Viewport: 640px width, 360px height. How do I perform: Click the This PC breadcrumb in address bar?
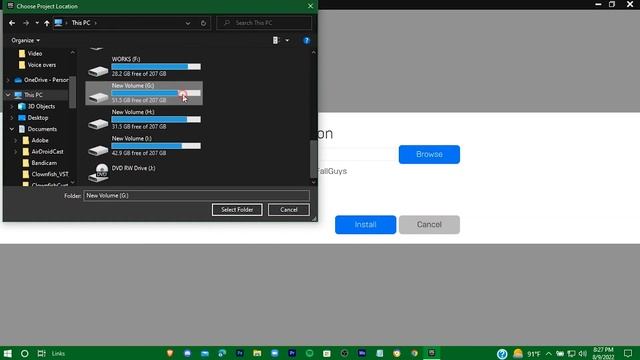click(81, 23)
